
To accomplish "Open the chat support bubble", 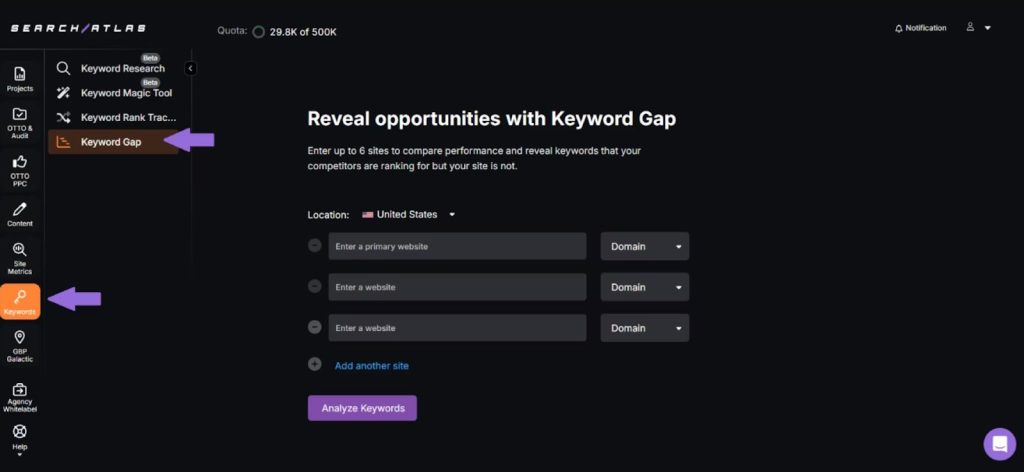I will click(x=999, y=444).
